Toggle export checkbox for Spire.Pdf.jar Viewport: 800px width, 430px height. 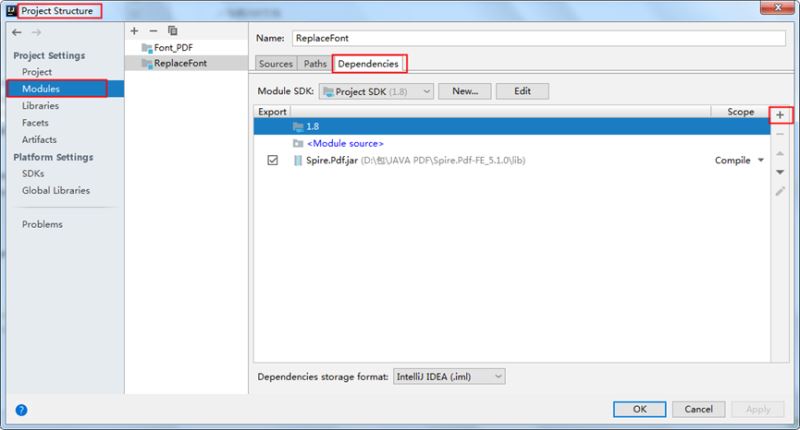[x=272, y=160]
